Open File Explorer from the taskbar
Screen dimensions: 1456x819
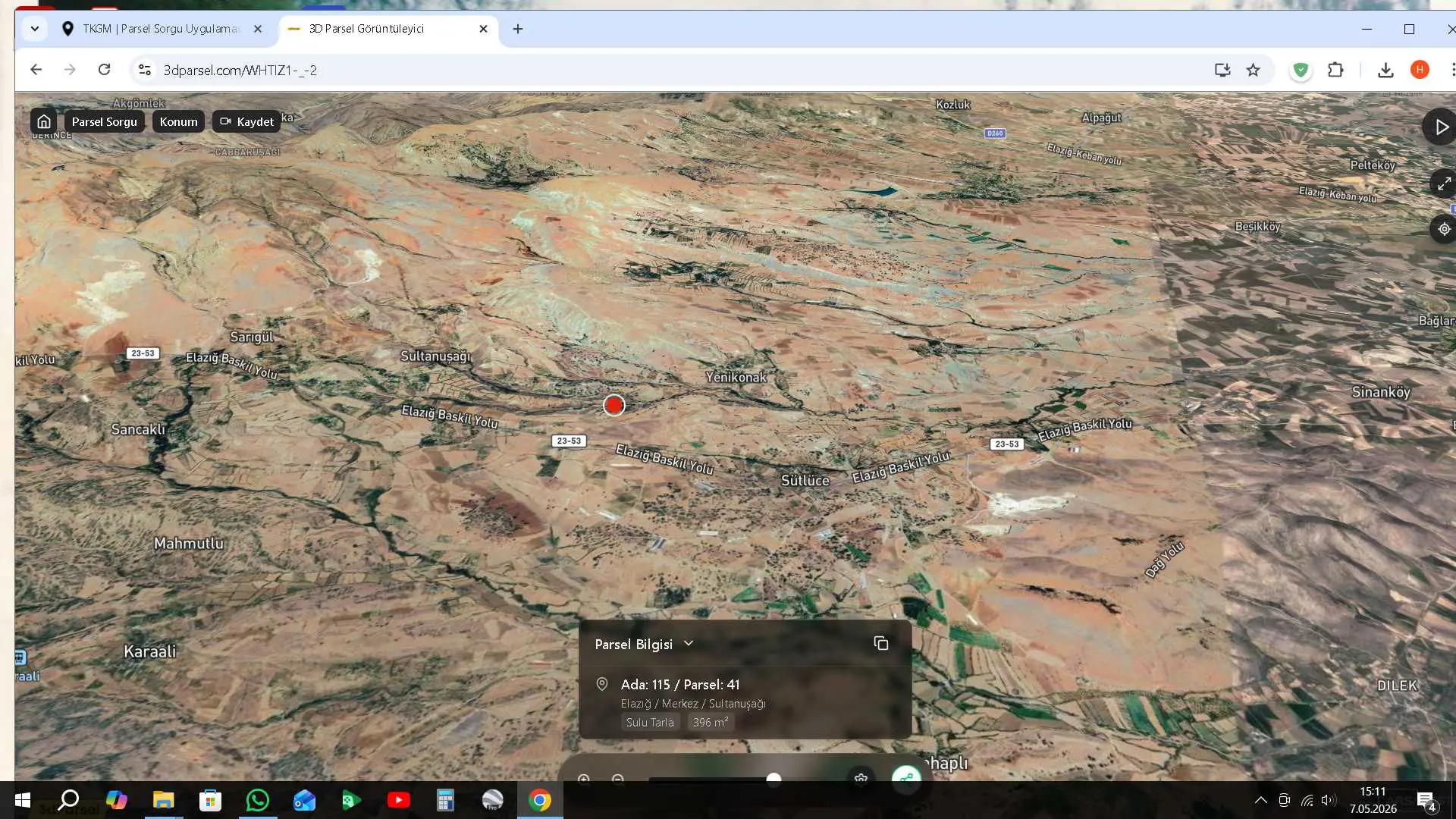(x=163, y=800)
